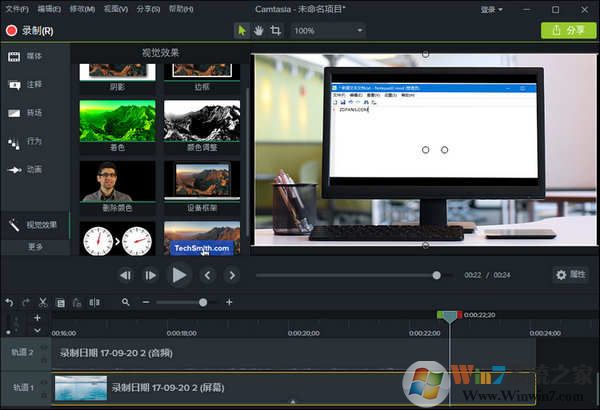Image resolution: width=600 pixels, height=410 pixels.
Task: Click the red record button 录制(R)
Action: pyautogui.click(x=29, y=31)
